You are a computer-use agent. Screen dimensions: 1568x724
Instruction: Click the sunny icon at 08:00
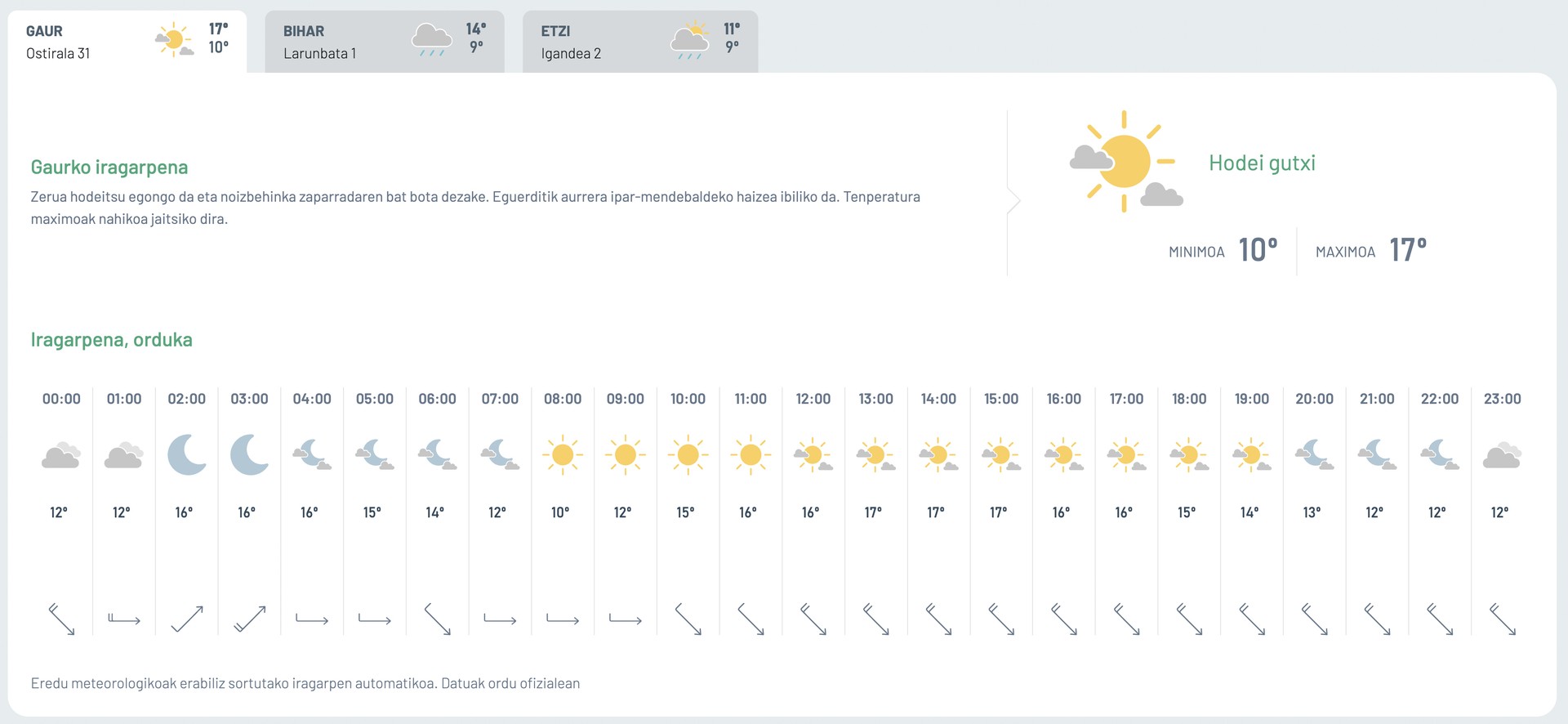pos(563,454)
